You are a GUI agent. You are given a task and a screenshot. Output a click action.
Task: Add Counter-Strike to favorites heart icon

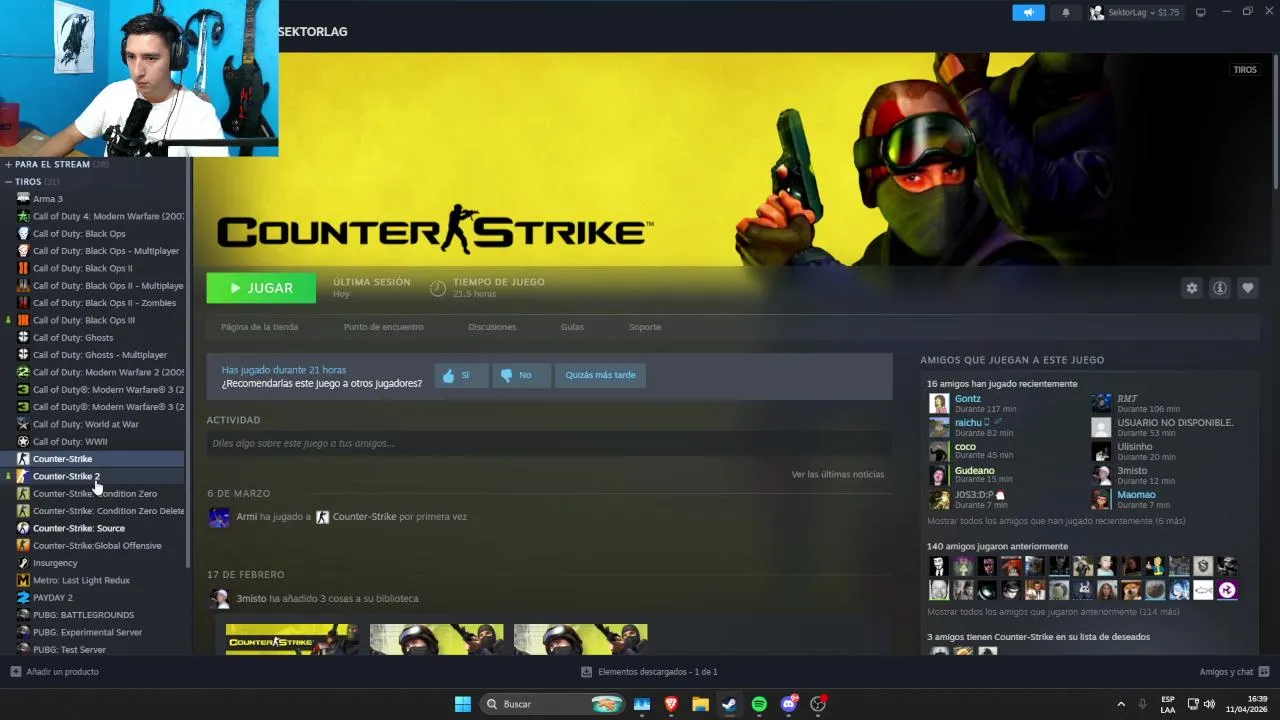[1247, 288]
